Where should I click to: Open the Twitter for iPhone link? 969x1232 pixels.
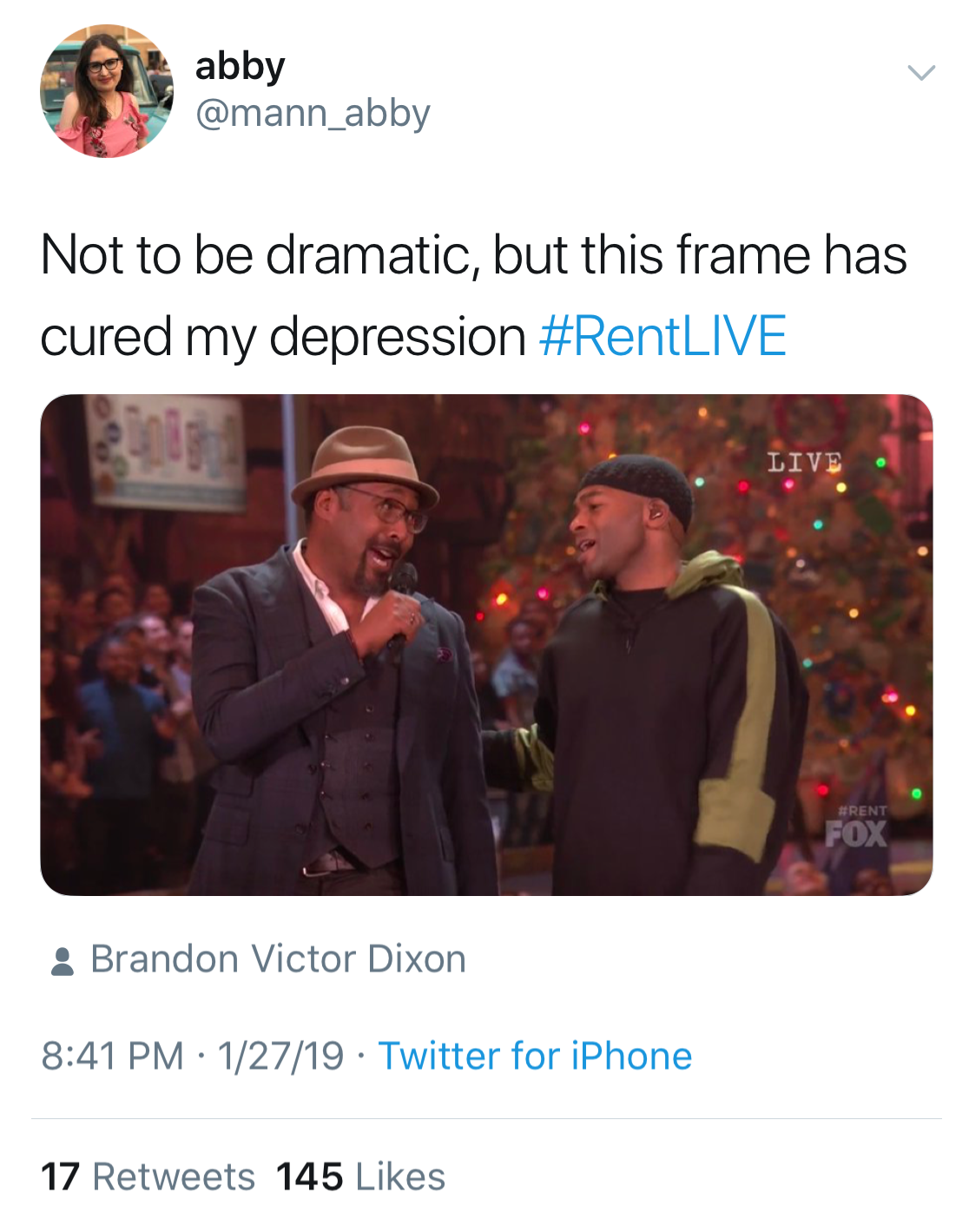click(x=535, y=1057)
